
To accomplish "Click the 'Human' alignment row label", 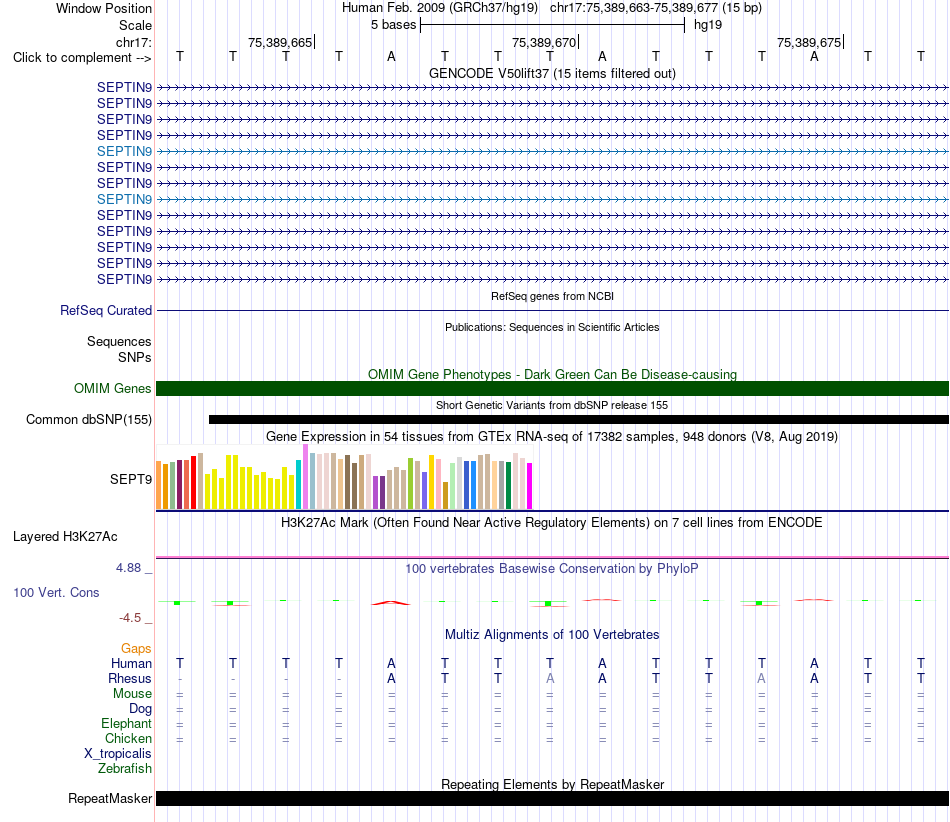I will pyautogui.click(x=131, y=663).
